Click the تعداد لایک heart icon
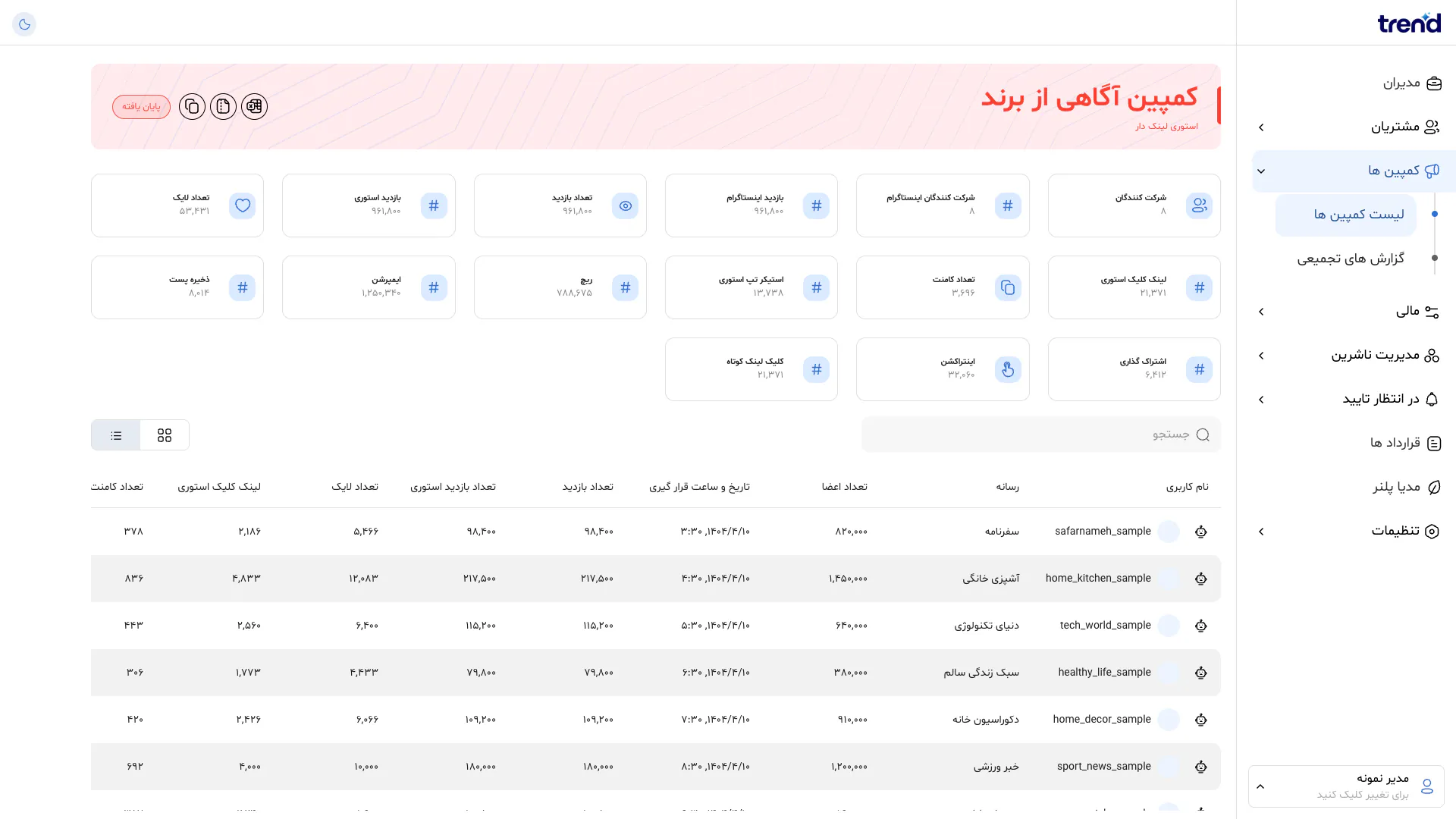 click(x=243, y=206)
